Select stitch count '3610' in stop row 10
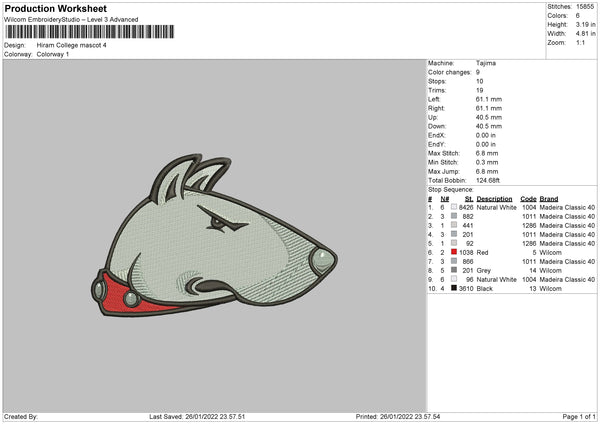Image resolution: width=600 pixels, height=424 pixels. click(x=466, y=289)
